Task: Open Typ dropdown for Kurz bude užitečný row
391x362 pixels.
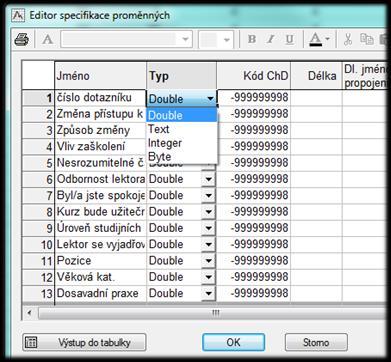Action: 209,212
